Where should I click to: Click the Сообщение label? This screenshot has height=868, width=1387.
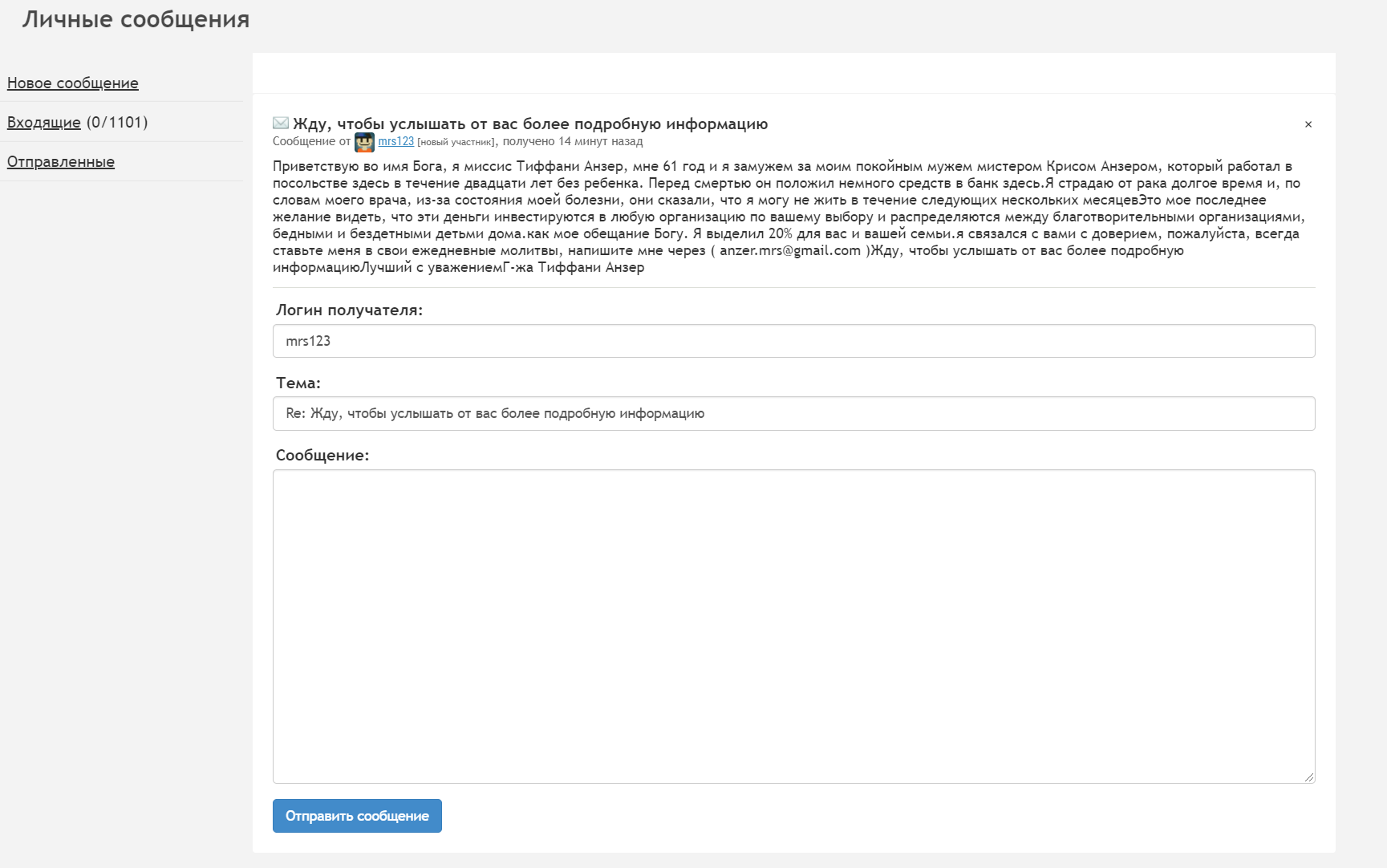point(322,456)
